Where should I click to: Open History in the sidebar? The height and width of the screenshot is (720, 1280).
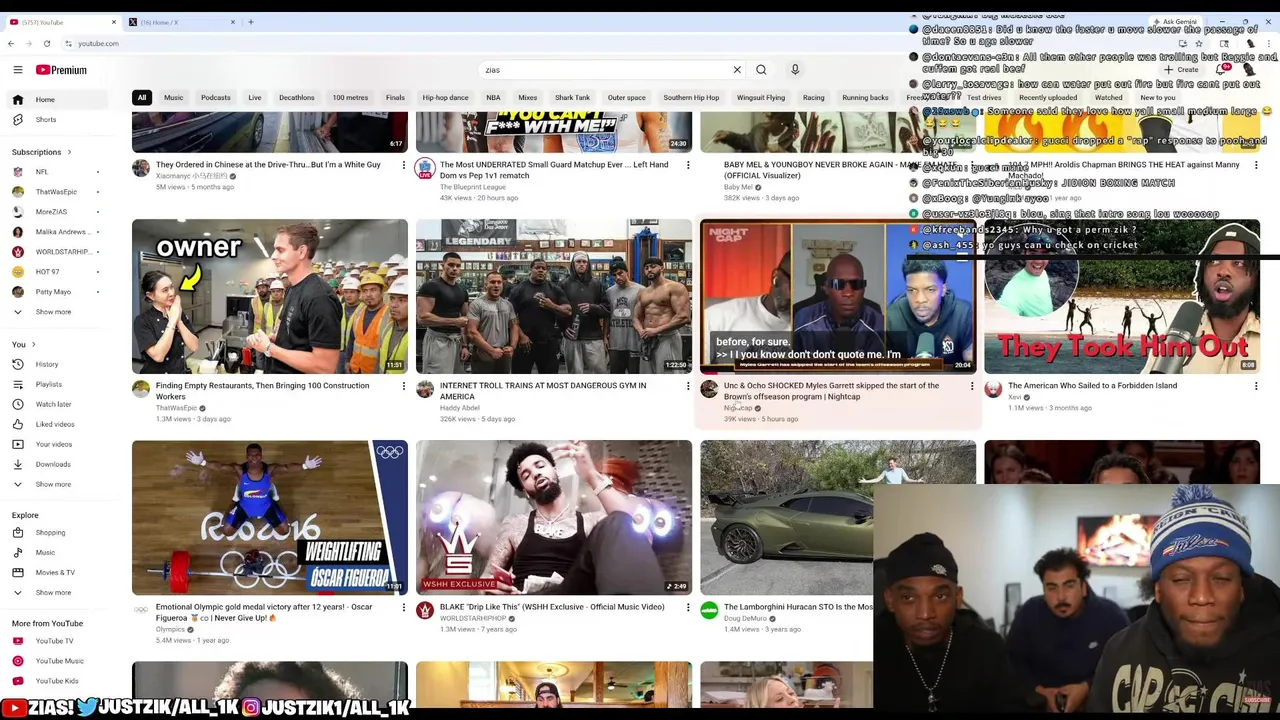(x=58, y=364)
